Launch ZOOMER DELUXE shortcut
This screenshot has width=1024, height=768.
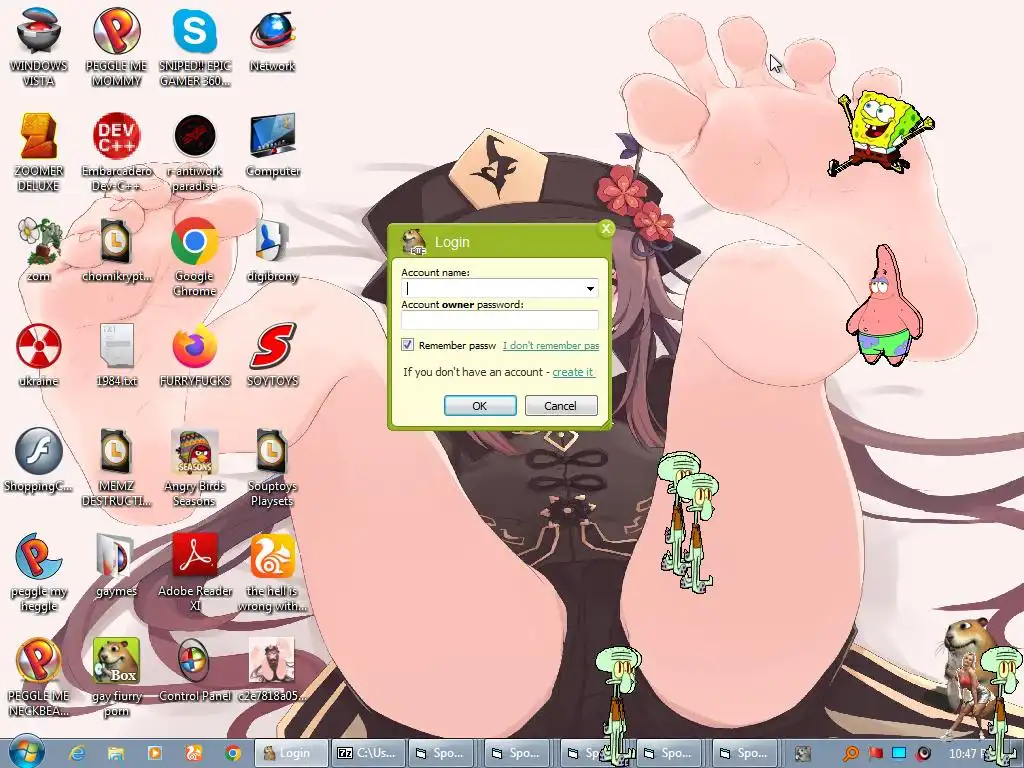point(39,152)
